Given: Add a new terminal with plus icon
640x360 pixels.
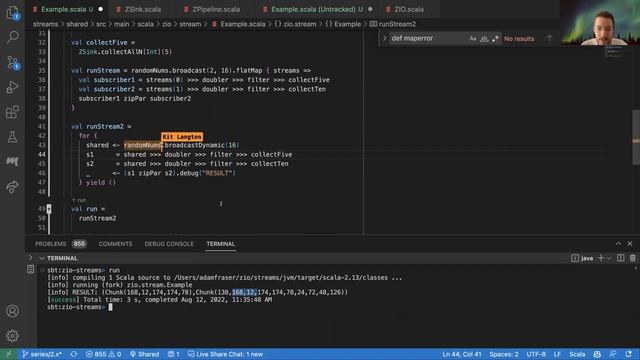Looking at the screenshot, I should point(601,258).
